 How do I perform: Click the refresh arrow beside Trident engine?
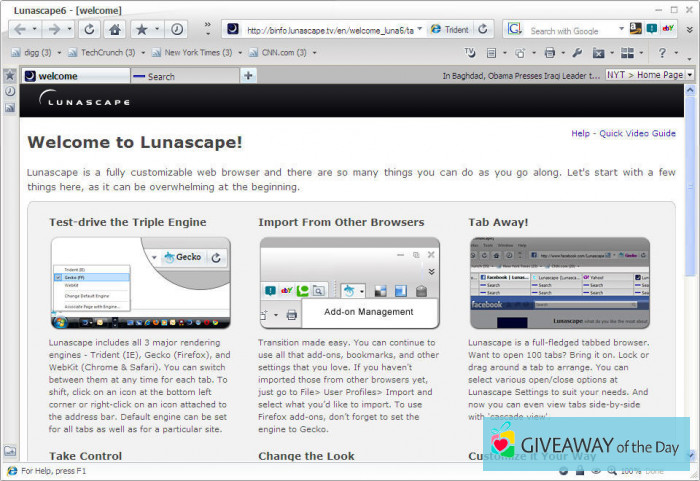point(483,29)
